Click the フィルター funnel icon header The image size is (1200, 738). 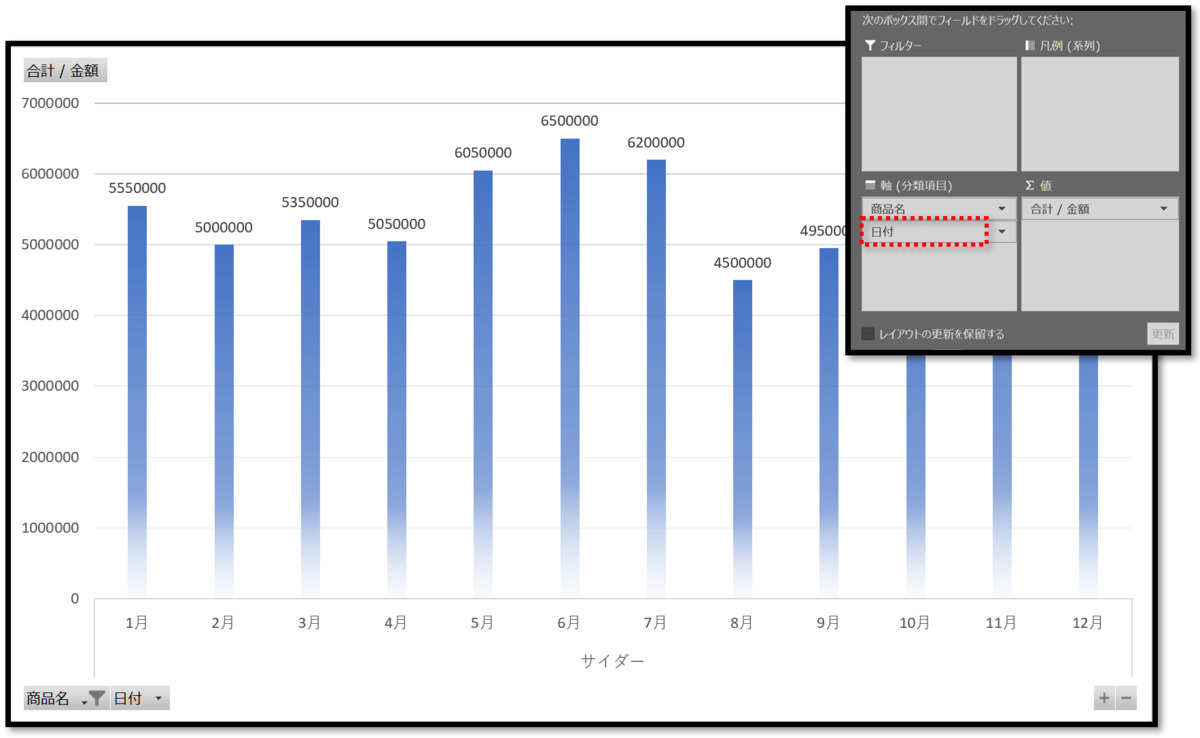tap(870, 46)
